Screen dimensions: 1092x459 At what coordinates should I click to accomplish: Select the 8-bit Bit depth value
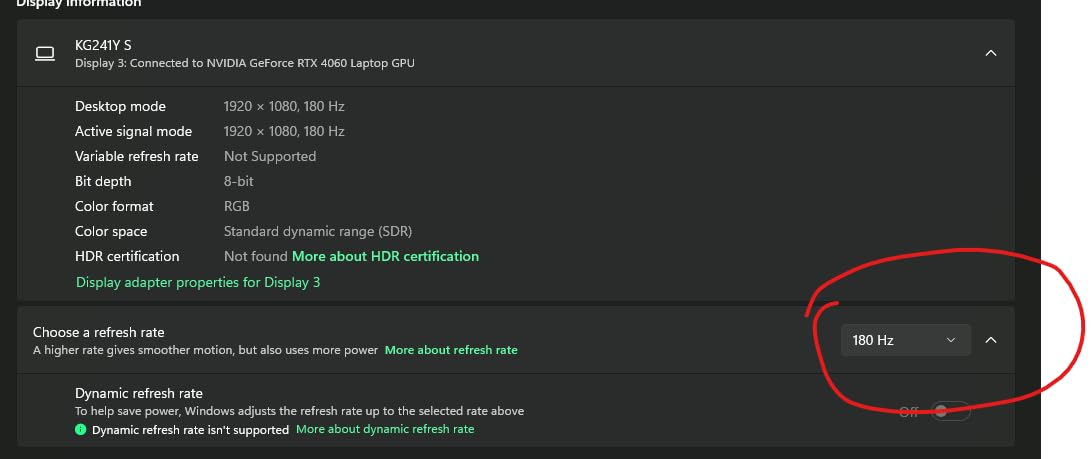[237, 181]
